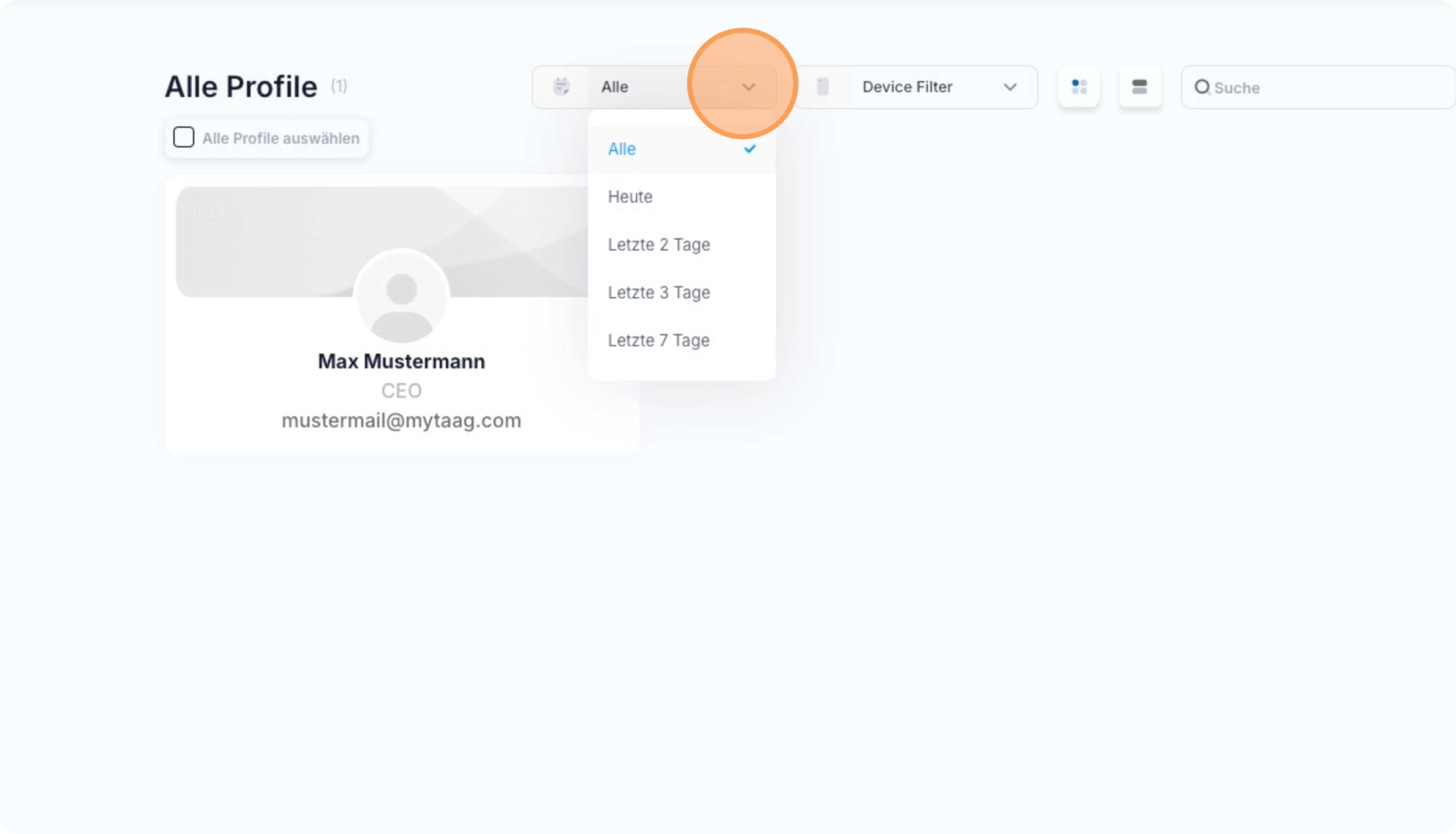Select Heute from the date menu
The width and height of the screenshot is (1456, 834).
pos(630,197)
